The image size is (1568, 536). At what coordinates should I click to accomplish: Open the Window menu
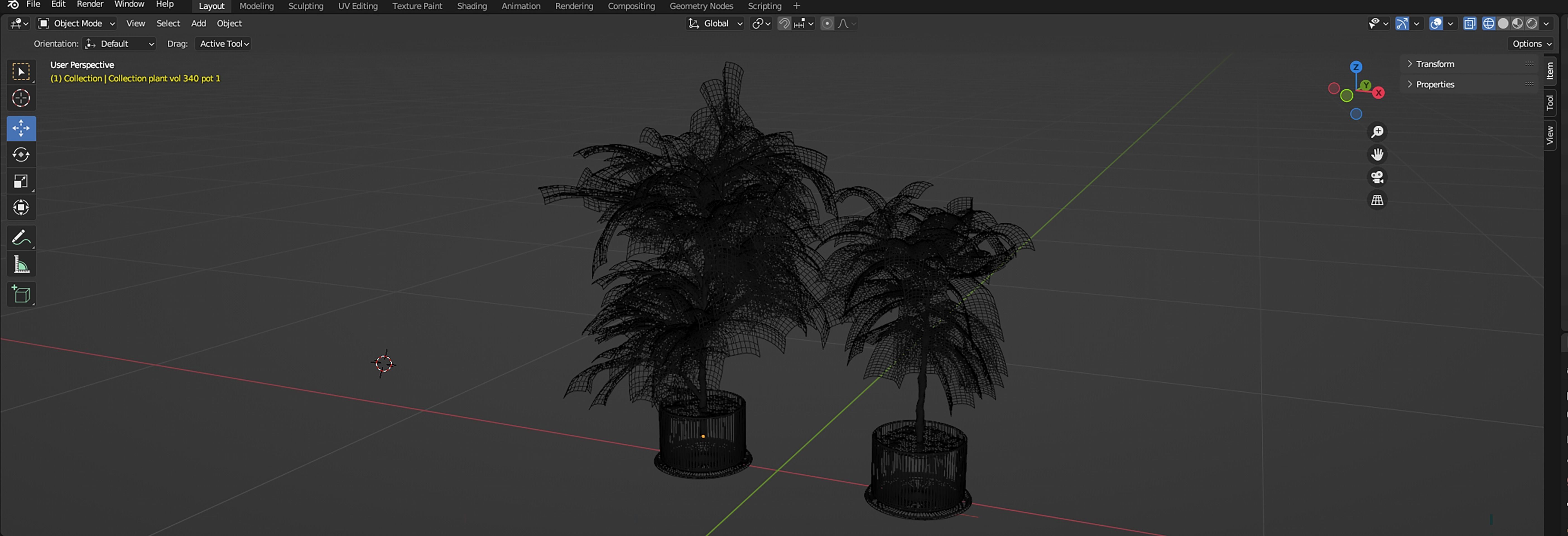tap(129, 4)
